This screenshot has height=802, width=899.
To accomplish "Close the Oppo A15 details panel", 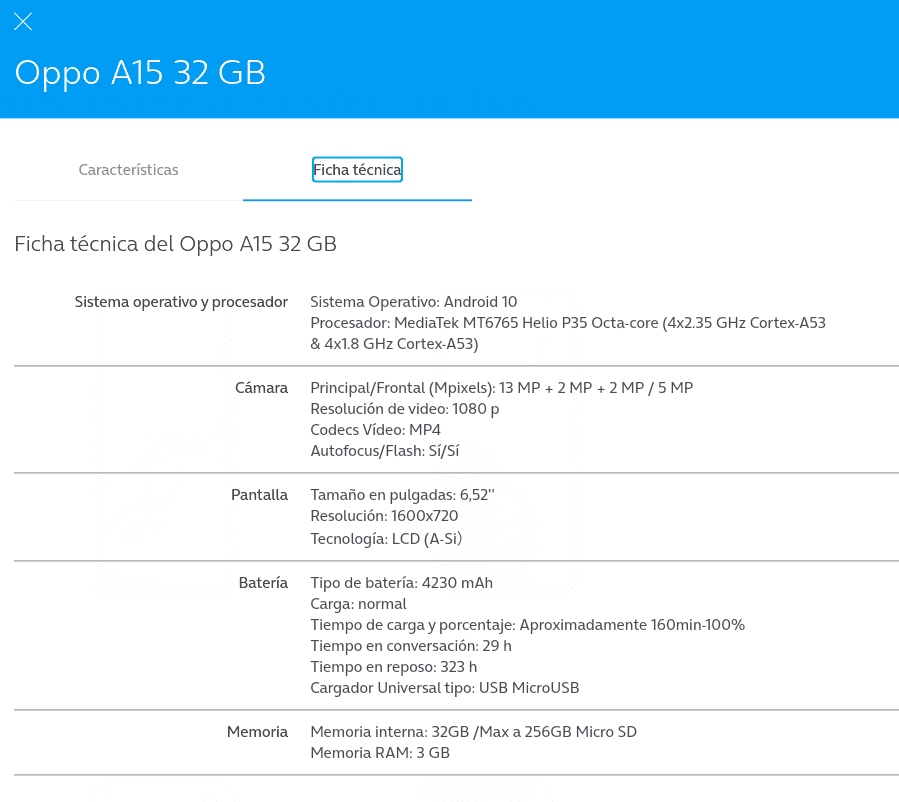I will click(x=23, y=22).
